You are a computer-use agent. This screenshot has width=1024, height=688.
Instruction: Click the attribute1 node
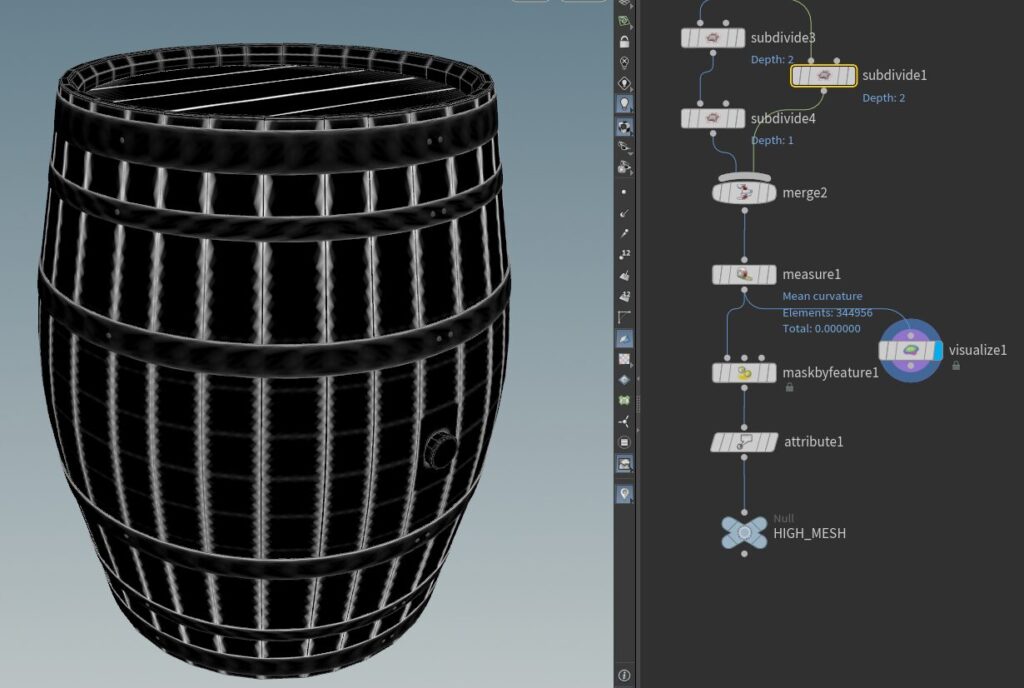coord(743,441)
